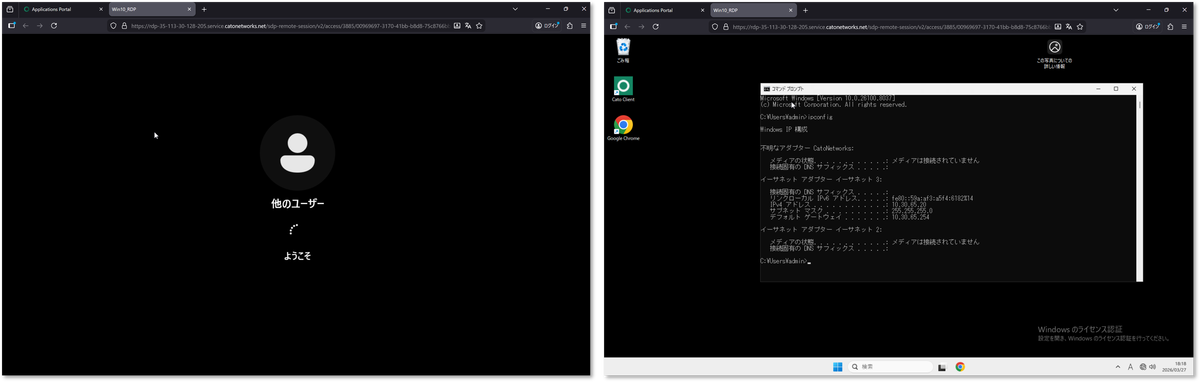The height and width of the screenshot is (382, 1200).
Task: Click the login account button in left browser
Action: pos(548,25)
